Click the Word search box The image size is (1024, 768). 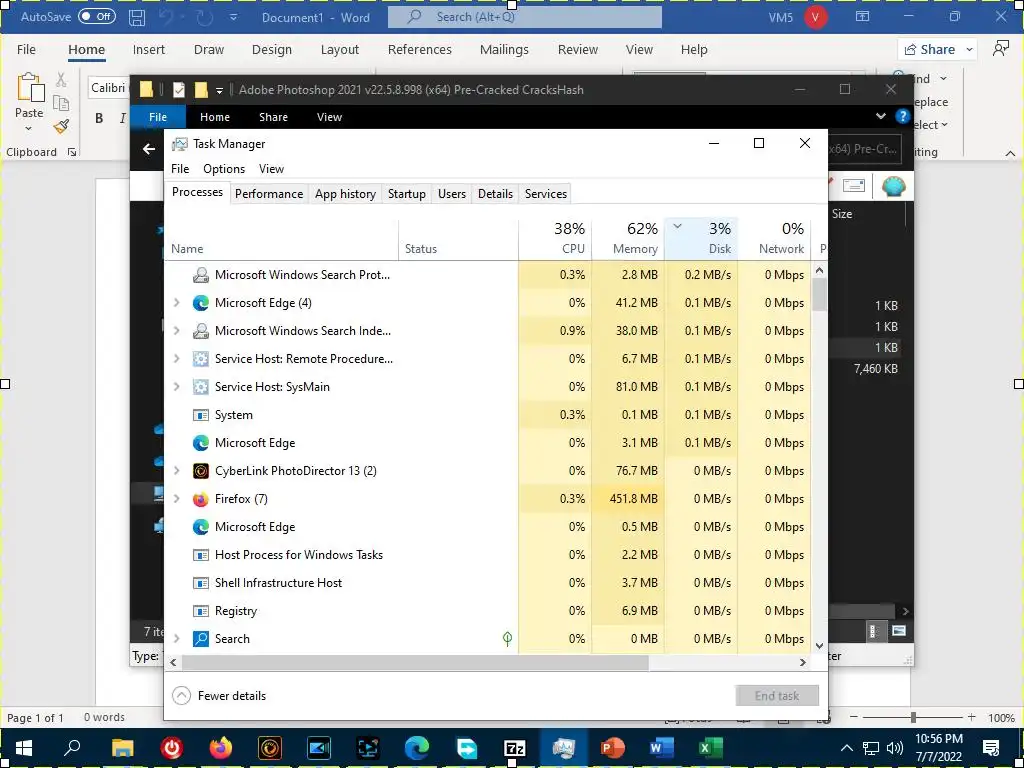[525, 17]
